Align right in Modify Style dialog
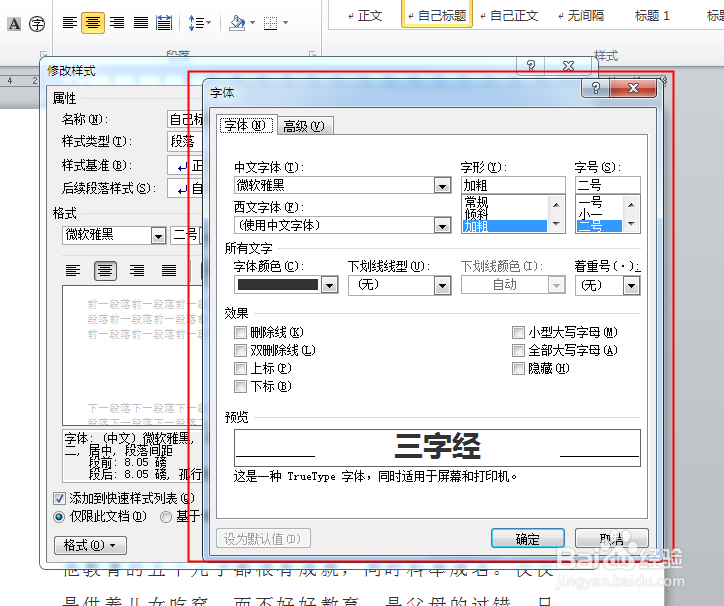 click(137, 270)
